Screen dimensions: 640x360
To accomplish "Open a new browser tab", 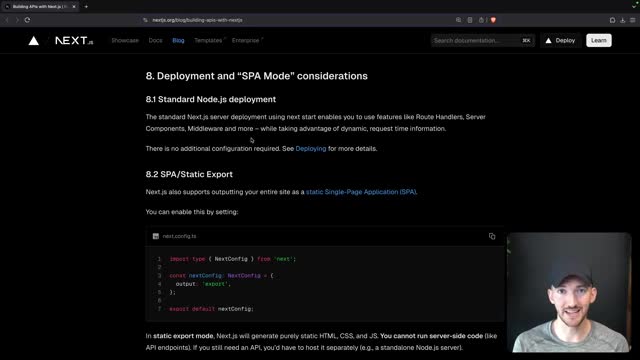I will [x=86, y=7].
